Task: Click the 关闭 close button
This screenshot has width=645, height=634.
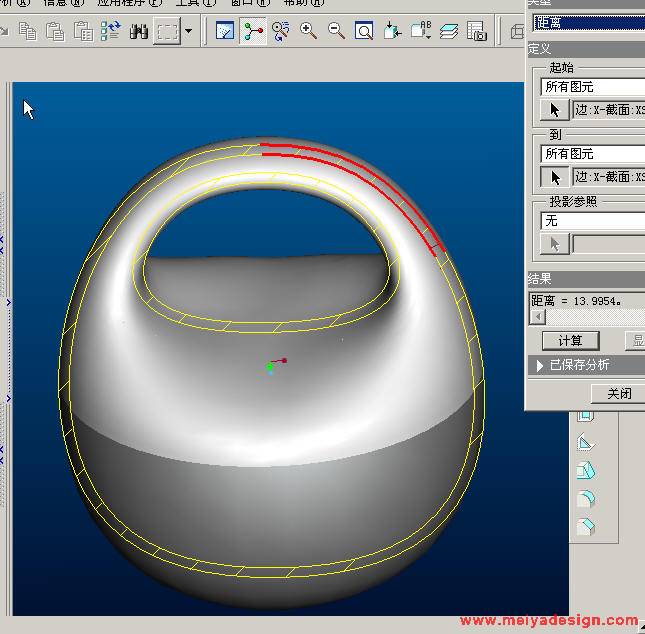Action: click(x=618, y=393)
